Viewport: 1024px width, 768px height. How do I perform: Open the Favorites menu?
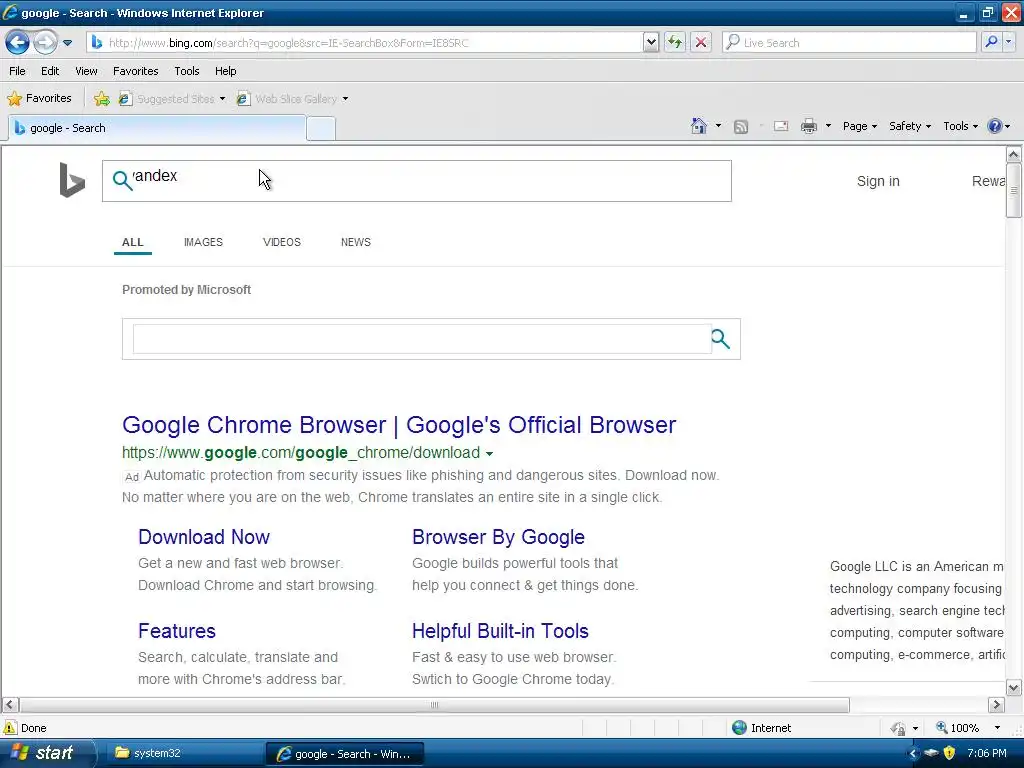coord(136,71)
